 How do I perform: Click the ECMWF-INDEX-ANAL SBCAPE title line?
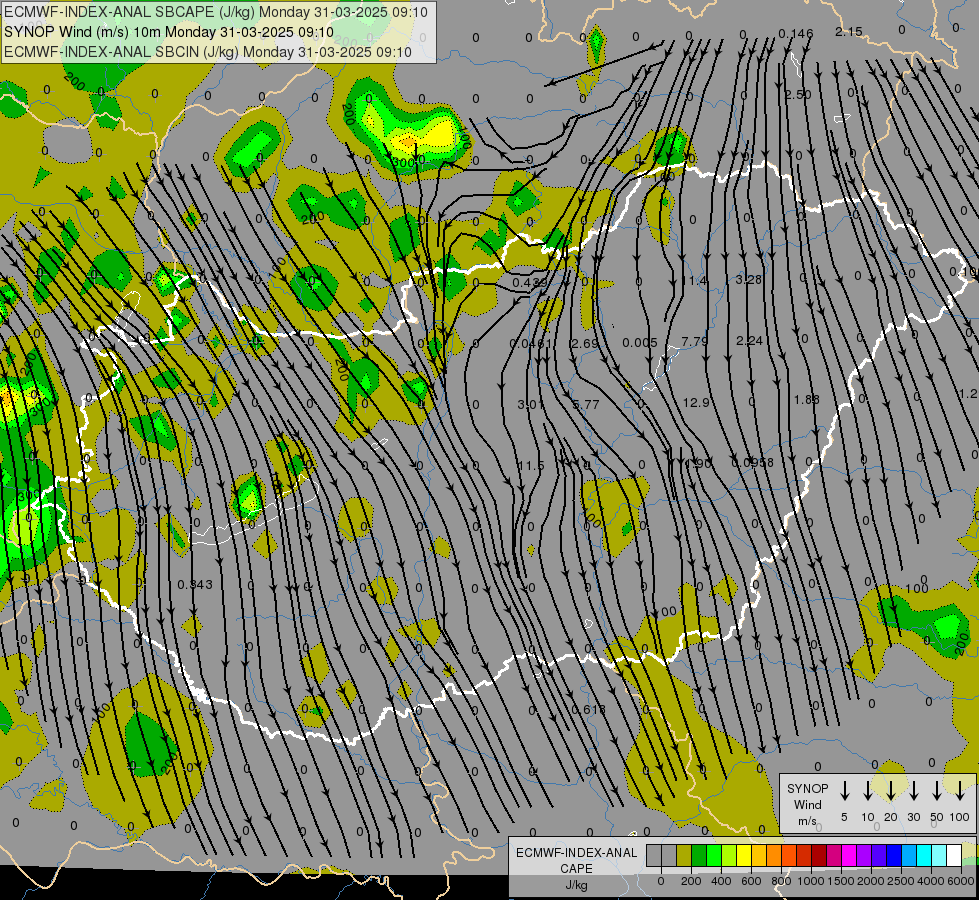[x=216, y=12]
